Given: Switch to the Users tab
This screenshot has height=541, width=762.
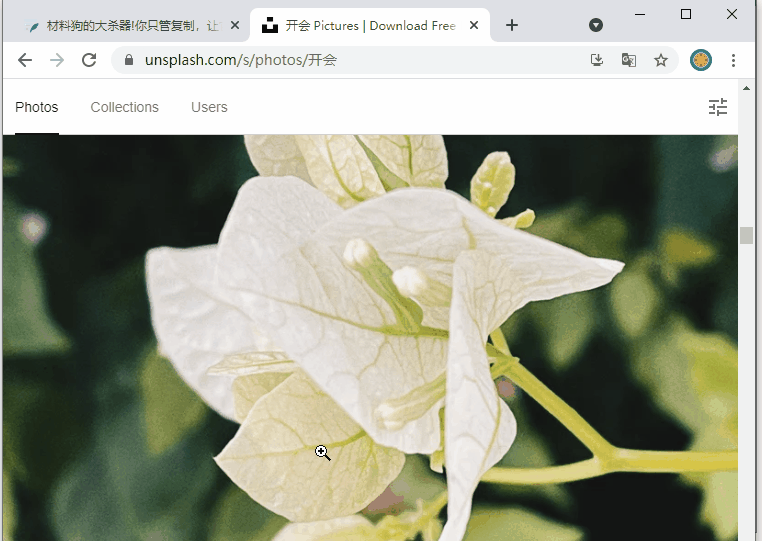Looking at the screenshot, I should (x=209, y=107).
